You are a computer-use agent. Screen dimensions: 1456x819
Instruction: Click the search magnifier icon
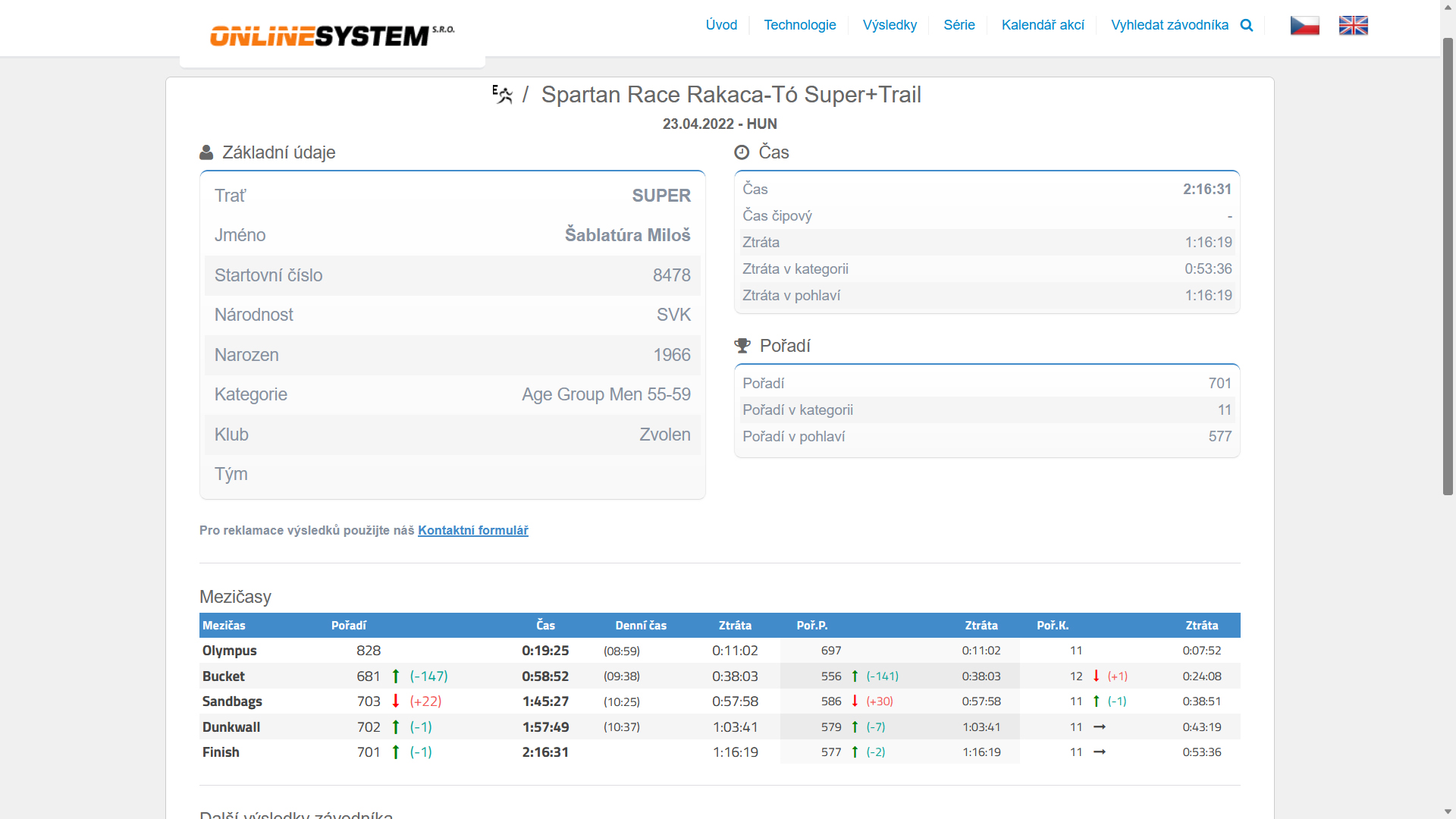point(1247,25)
